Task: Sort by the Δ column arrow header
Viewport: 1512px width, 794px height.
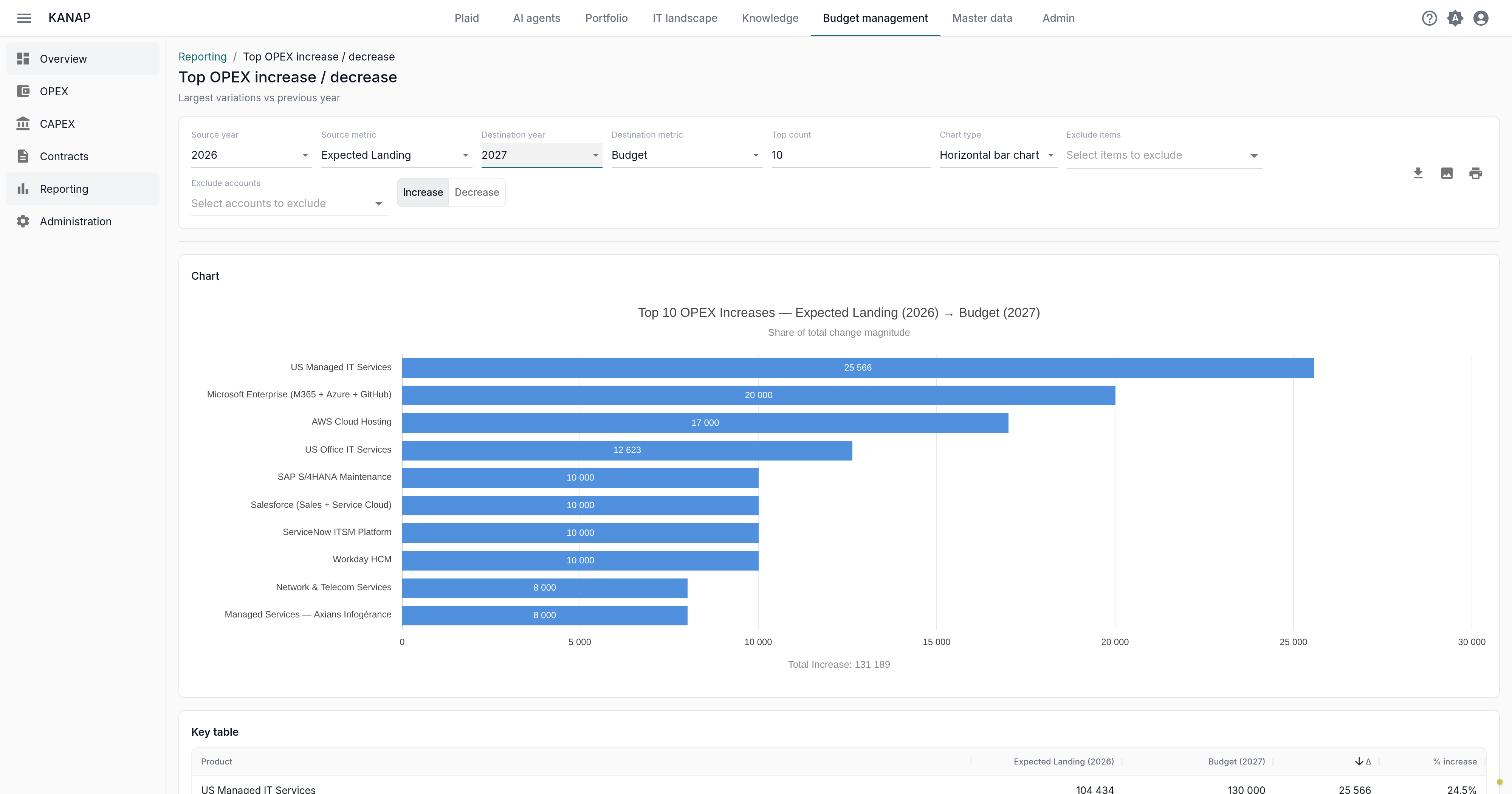Action: pyautogui.click(x=1363, y=762)
